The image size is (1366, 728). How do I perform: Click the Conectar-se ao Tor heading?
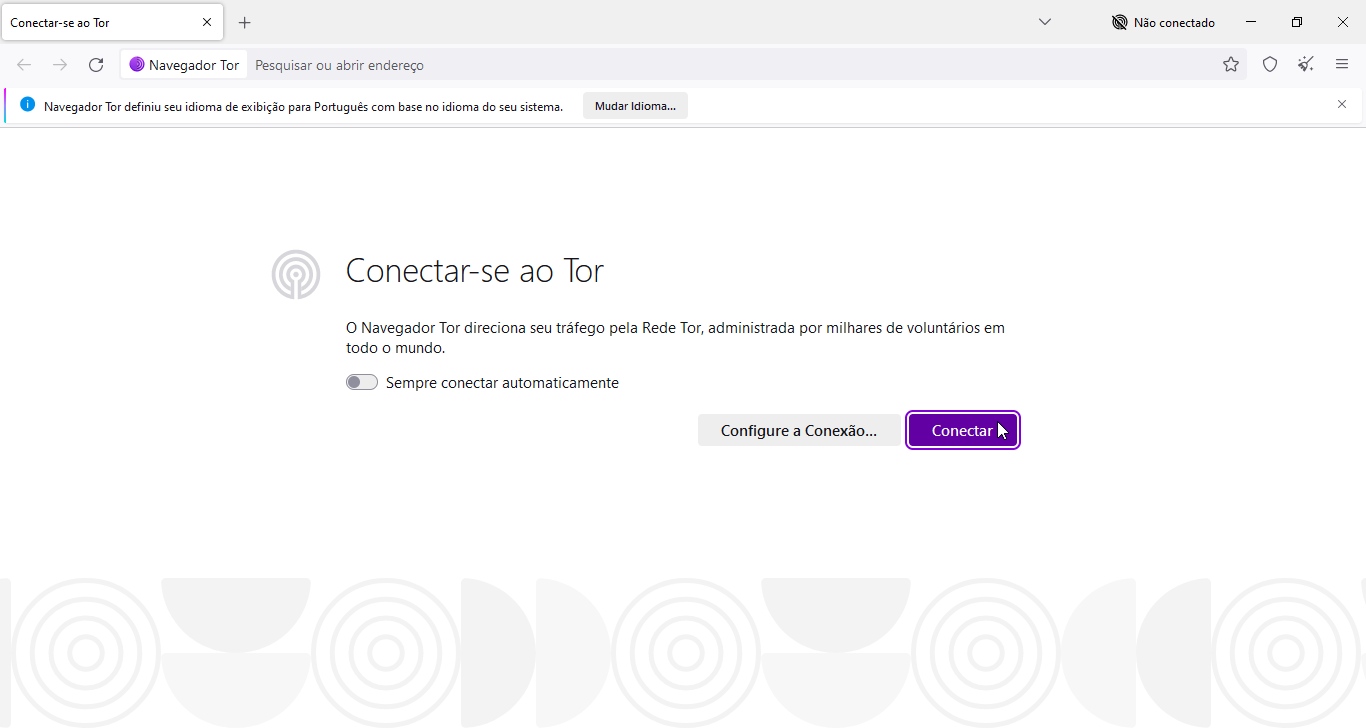click(474, 271)
